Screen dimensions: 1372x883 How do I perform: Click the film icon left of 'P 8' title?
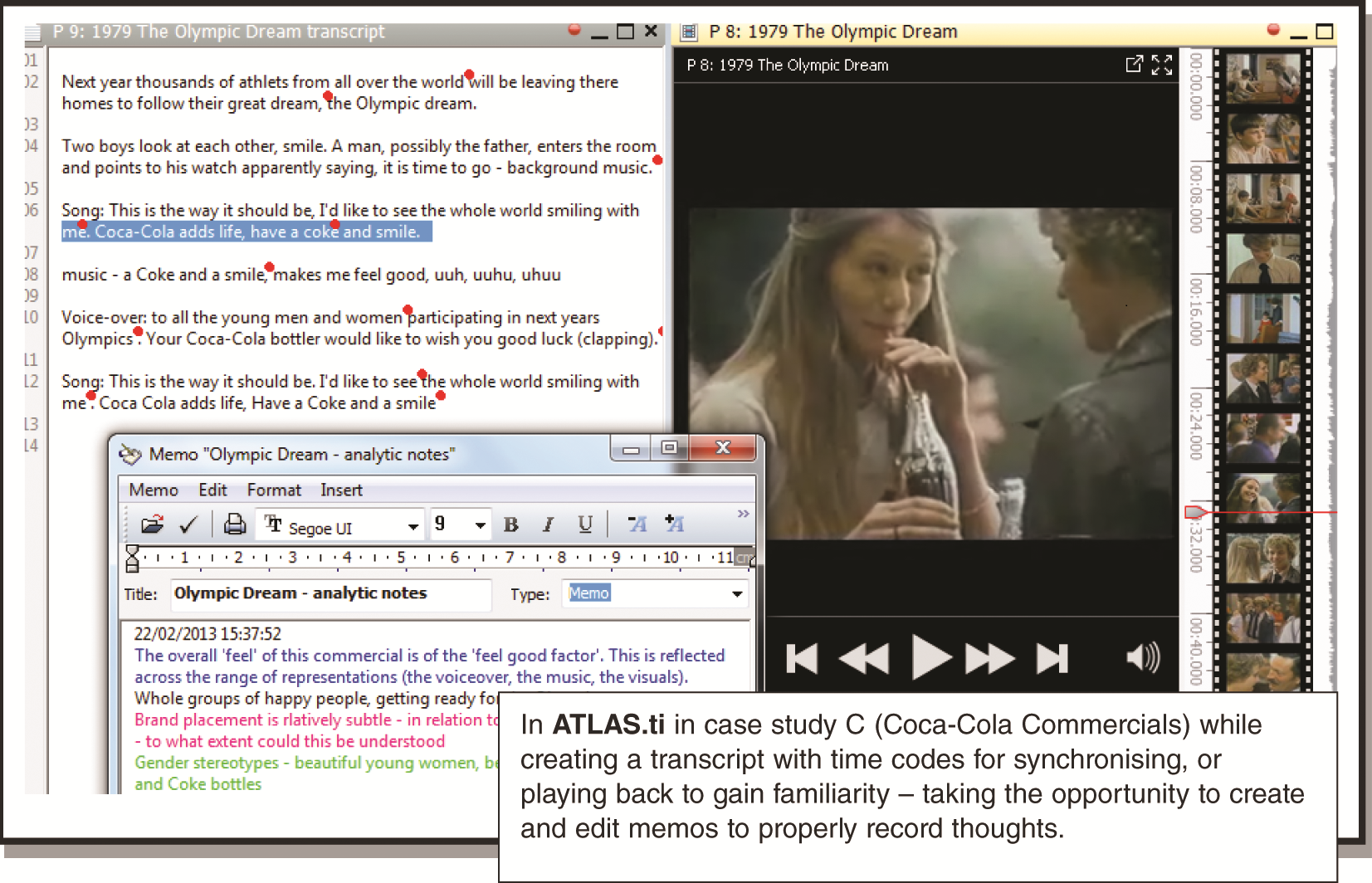coord(688,32)
